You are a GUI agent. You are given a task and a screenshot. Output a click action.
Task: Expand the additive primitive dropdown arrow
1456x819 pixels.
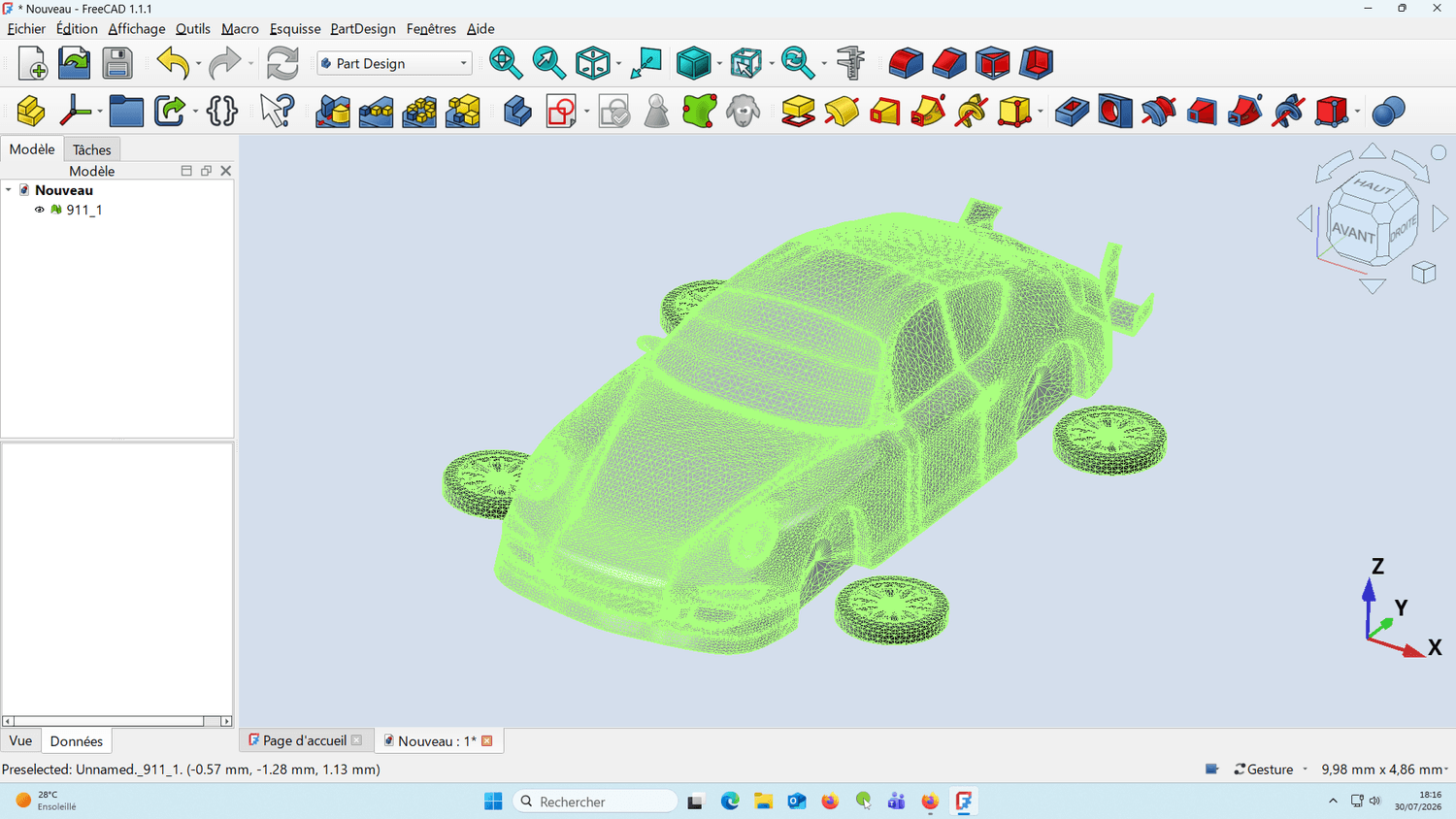pyautogui.click(x=1040, y=113)
